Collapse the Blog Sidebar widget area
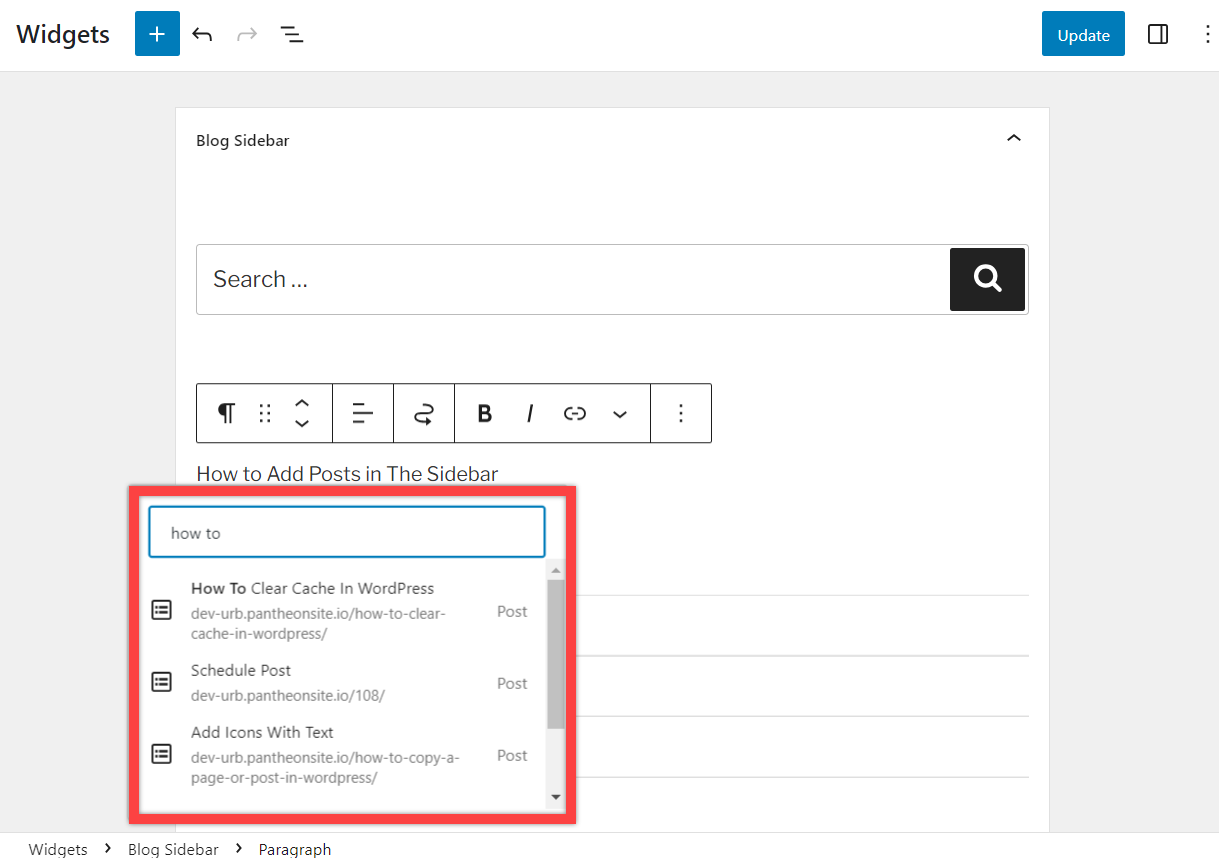Image resolution: width=1219 pixels, height=858 pixels. 1013,139
